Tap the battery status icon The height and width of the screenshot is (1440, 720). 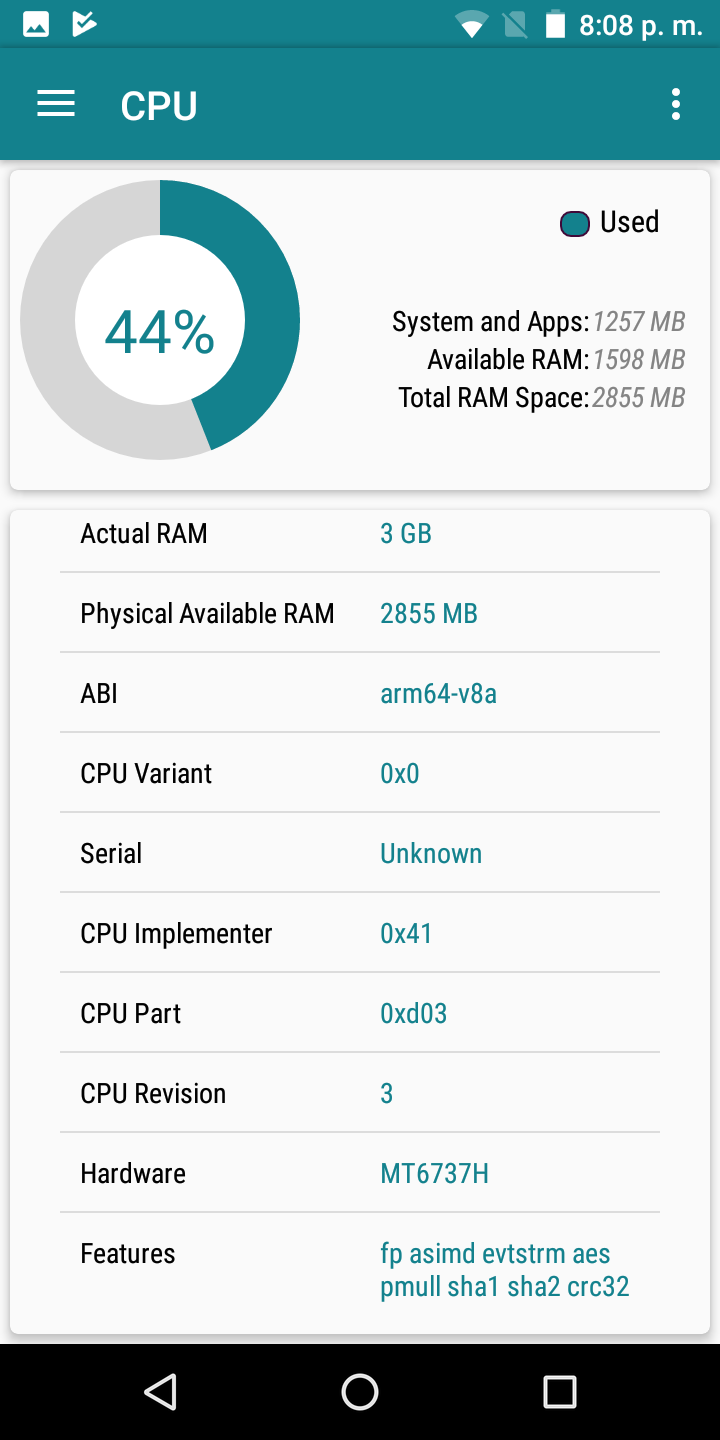pos(555,24)
